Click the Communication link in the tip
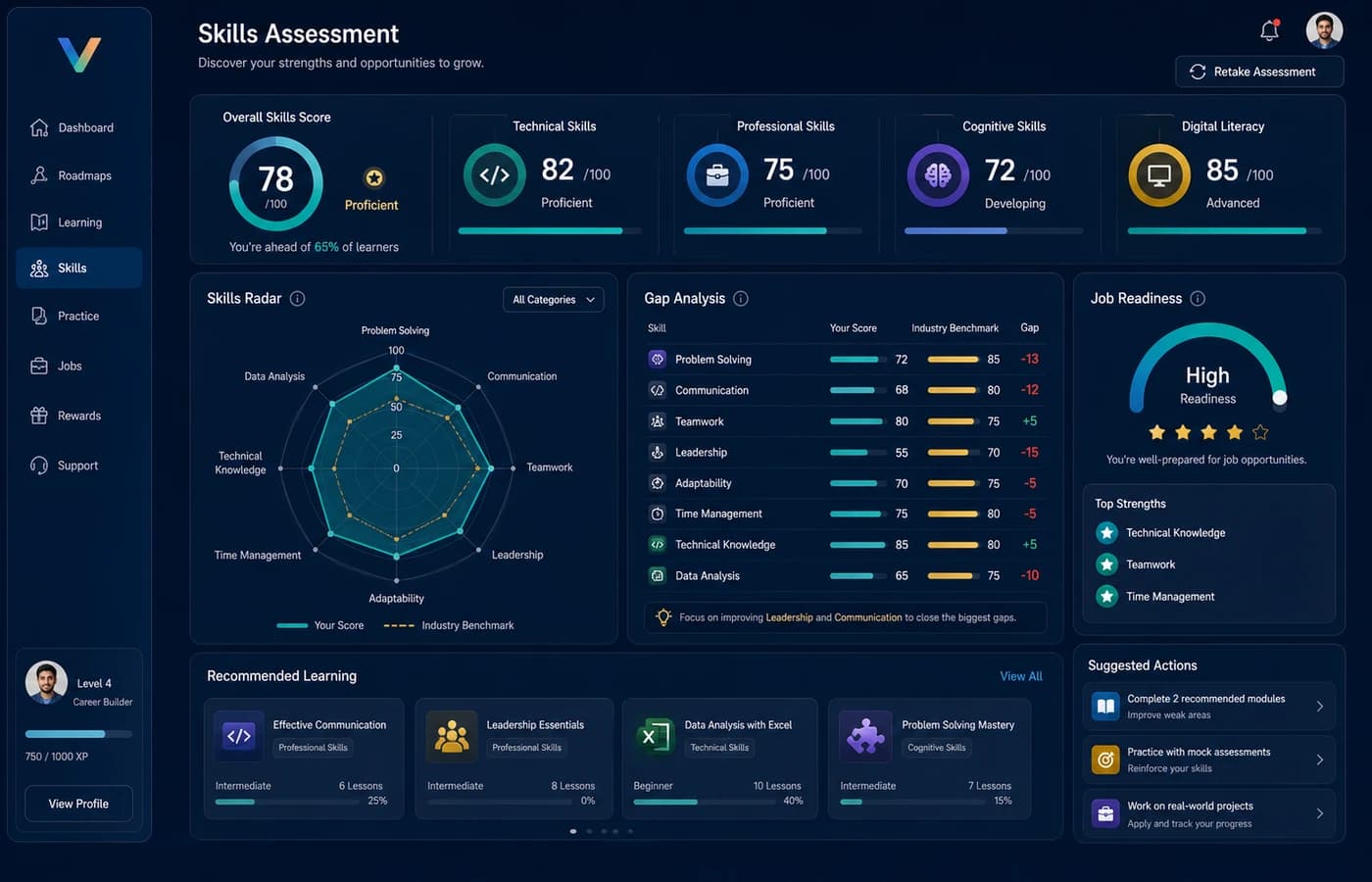The width and height of the screenshot is (1372, 882). 868,617
